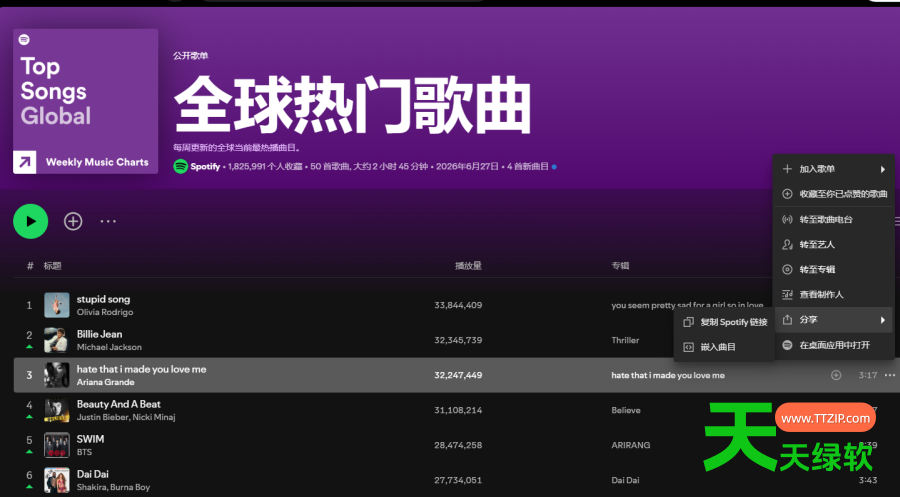Click 复制 Spotify 链接 option

coord(725,322)
